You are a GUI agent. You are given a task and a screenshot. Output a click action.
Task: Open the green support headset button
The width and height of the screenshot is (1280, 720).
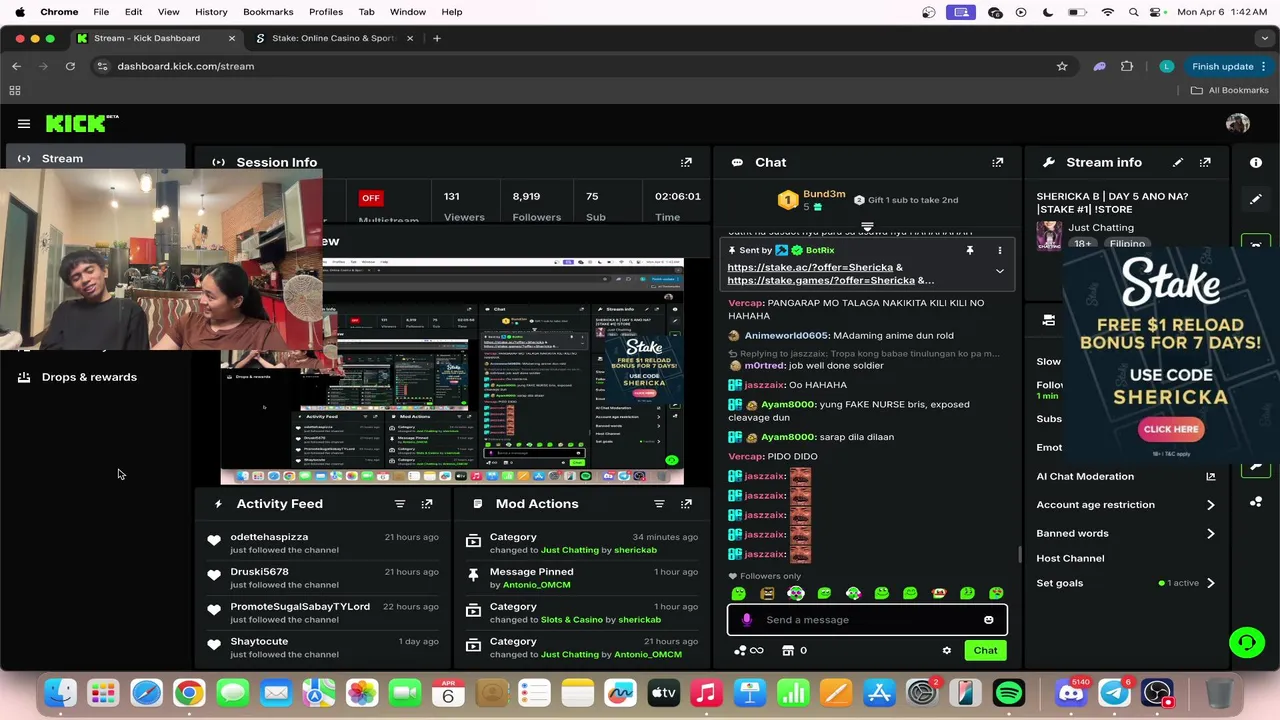coord(1247,642)
